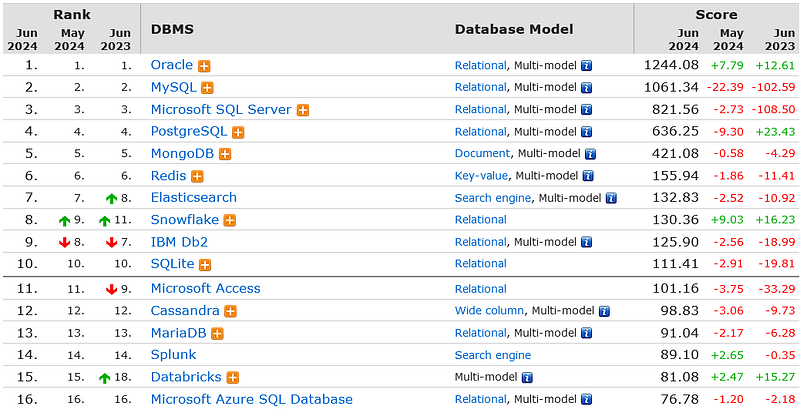Click the plus icon after PostgreSQL
This screenshot has height=409, width=800.
click(x=239, y=132)
